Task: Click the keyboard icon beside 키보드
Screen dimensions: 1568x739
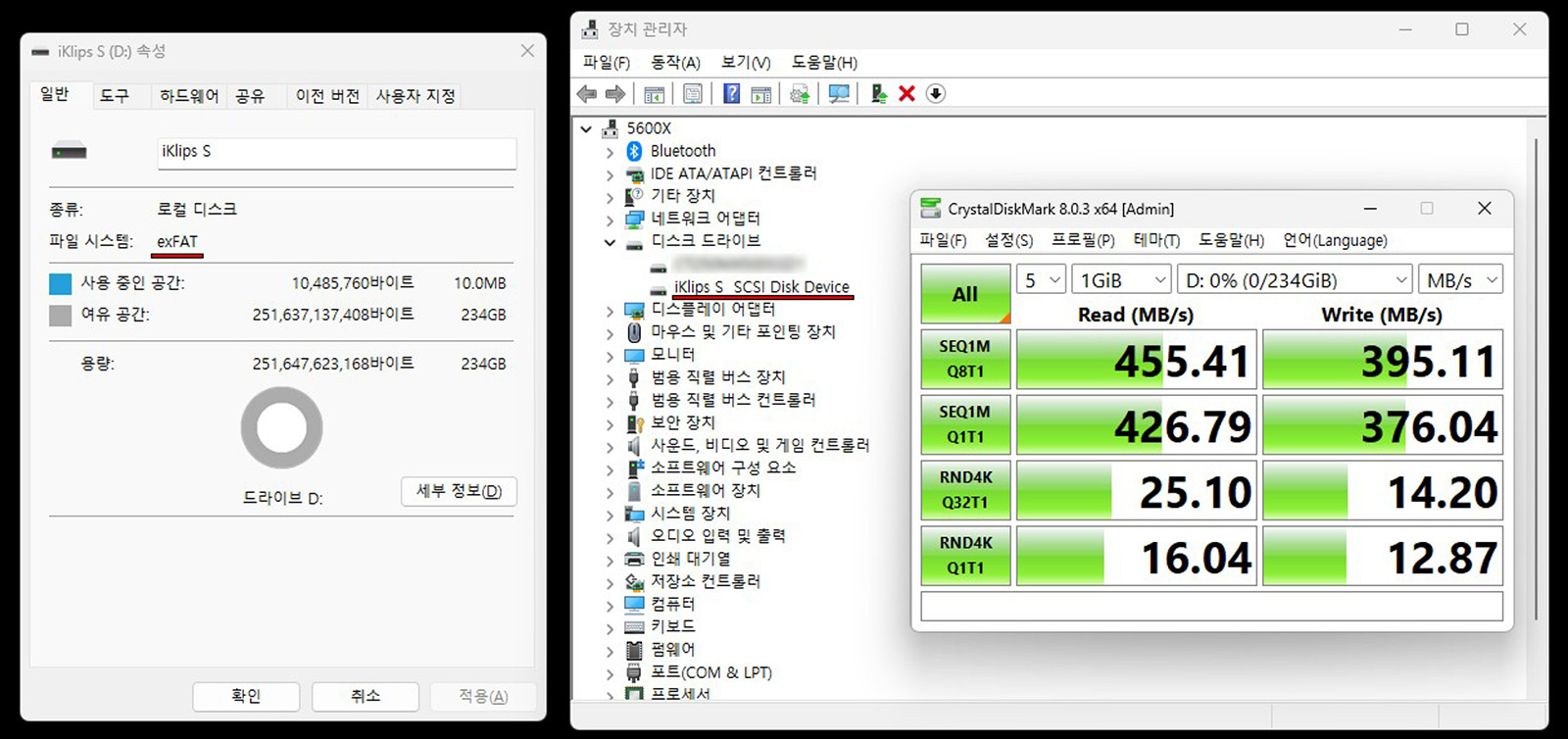Action: pyautogui.click(x=634, y=626)
